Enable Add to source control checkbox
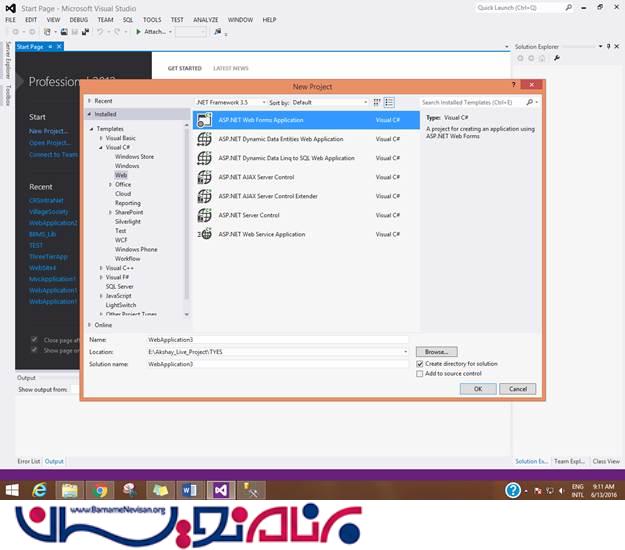Viewport: 625px width, 550px height. [x=420, y=373]
